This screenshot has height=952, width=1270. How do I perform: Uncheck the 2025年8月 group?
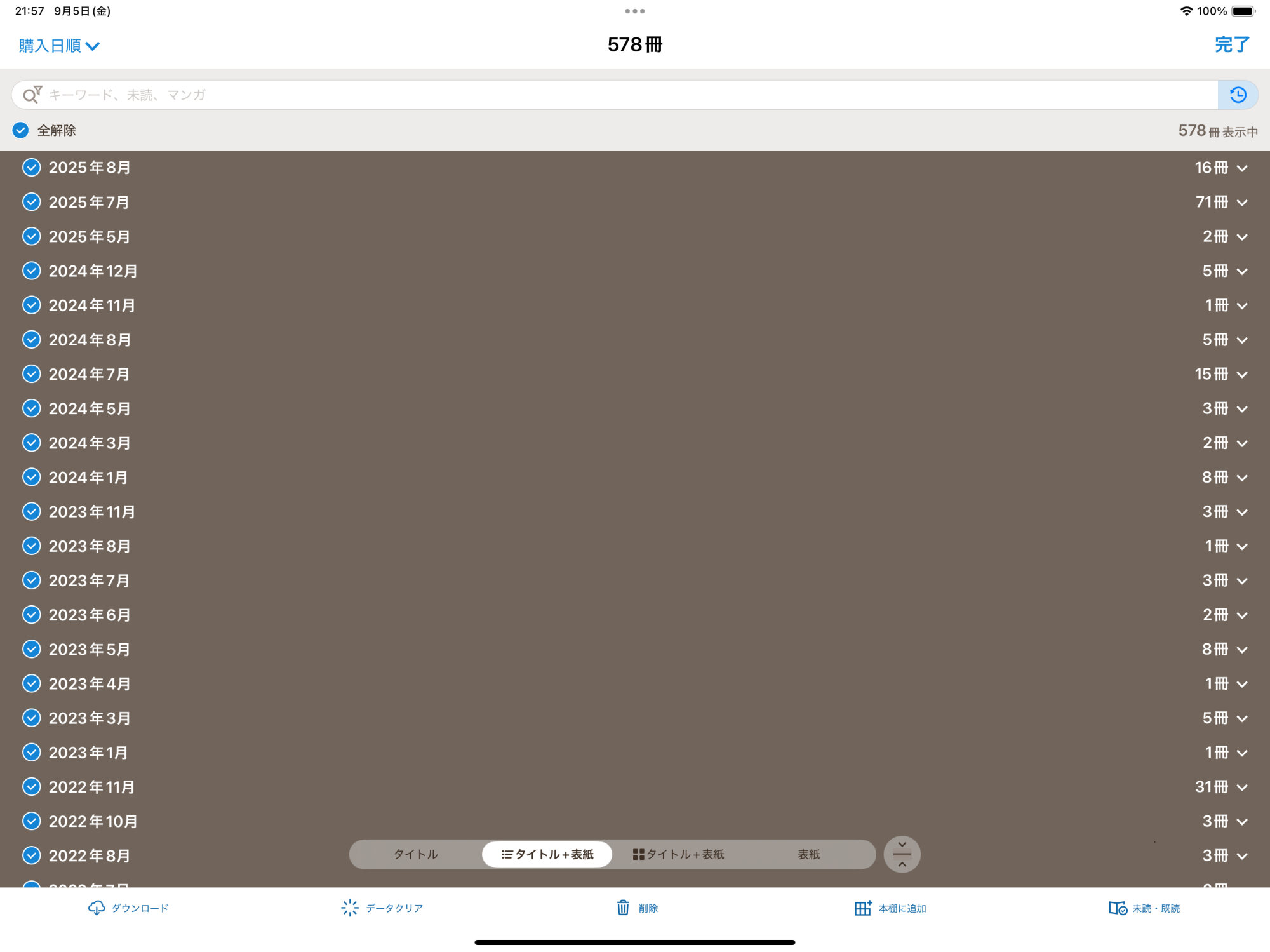pos(32,168)
